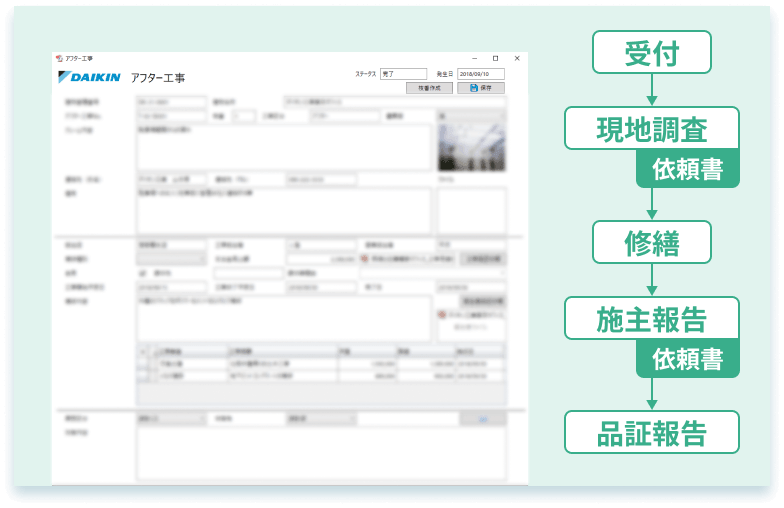The width and height of the screenshot is (784, 508).
Task: Click the DAIKIN logo in the header
Action: (x=90, y=77)
